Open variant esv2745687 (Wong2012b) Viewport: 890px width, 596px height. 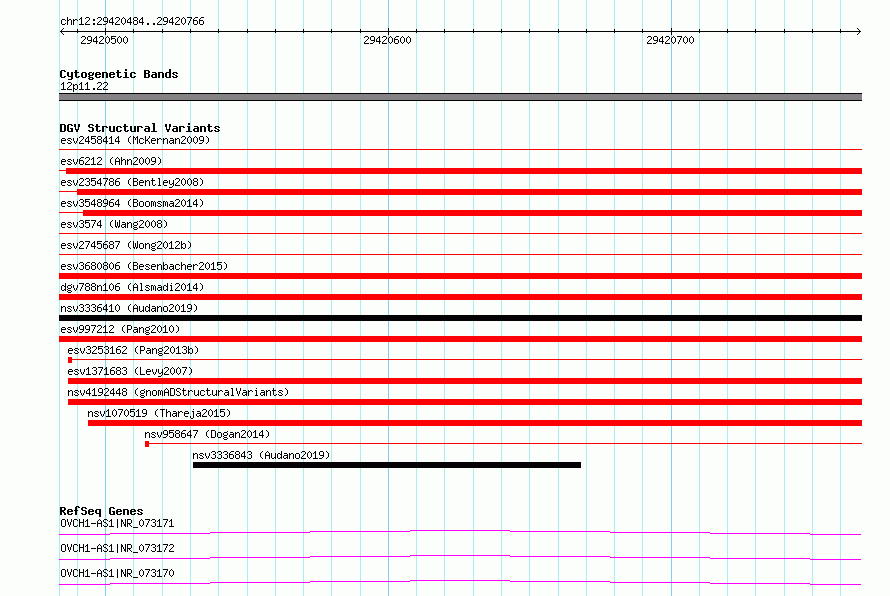[x=126, y=245]
